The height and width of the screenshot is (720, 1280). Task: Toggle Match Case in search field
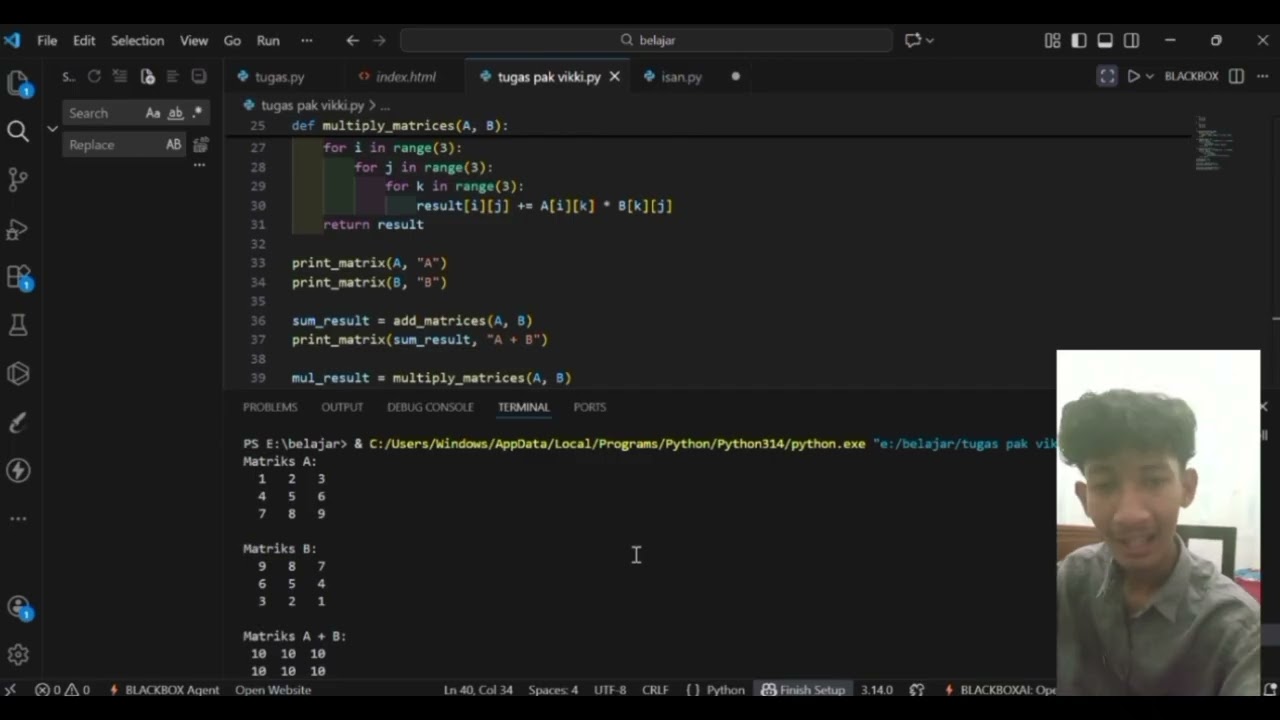pyautogui.click(x=153, y=113)
